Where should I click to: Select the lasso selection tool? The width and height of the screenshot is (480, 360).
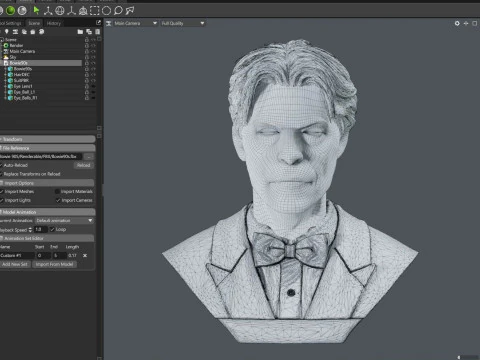pos(118,11)
